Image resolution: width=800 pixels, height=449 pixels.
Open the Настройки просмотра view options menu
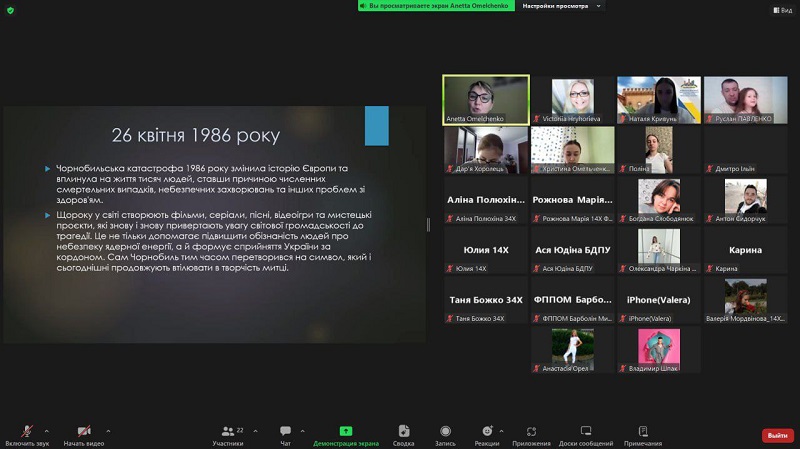click(x=562, y=6)
